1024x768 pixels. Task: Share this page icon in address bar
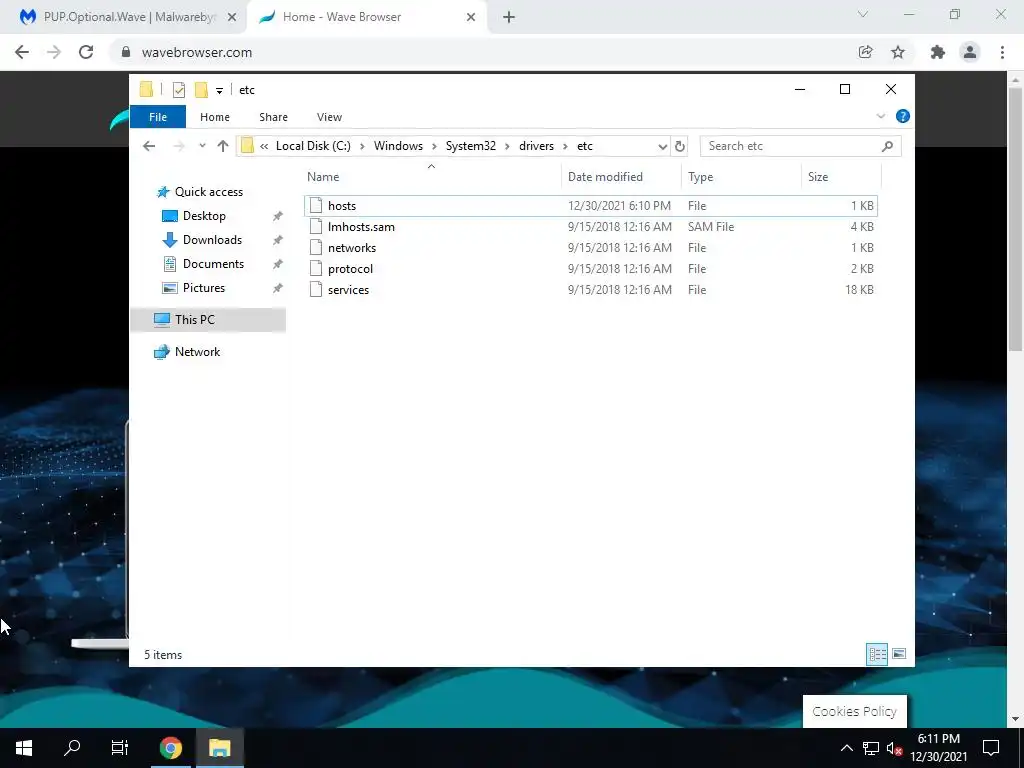click(x=865, y=52)
